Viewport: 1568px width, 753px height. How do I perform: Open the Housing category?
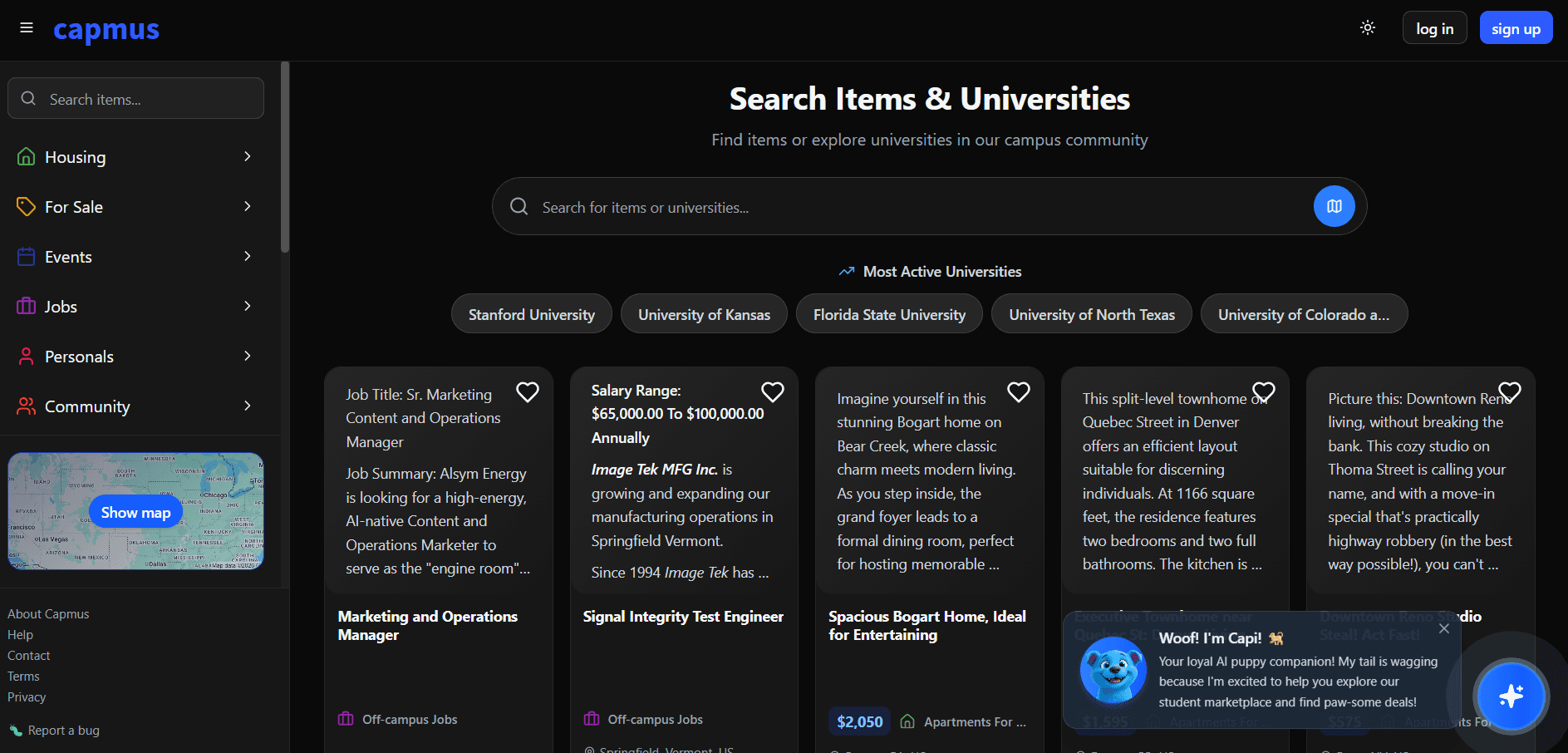[135, 156]
